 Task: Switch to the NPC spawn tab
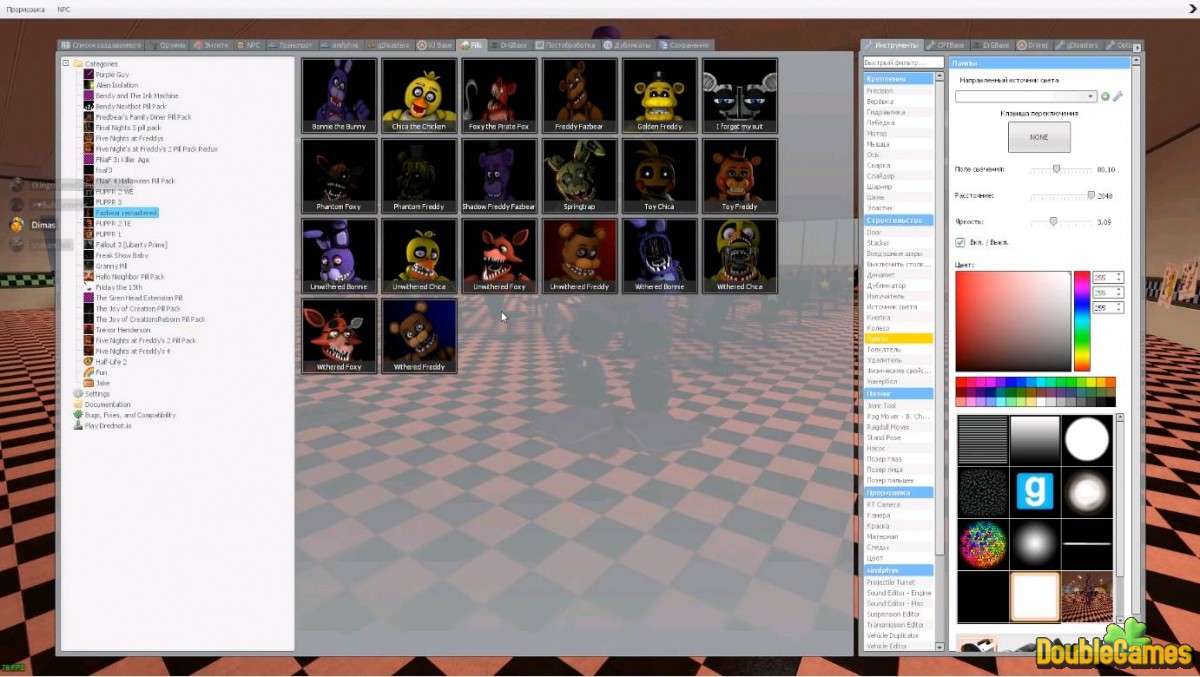click(248, 45)
